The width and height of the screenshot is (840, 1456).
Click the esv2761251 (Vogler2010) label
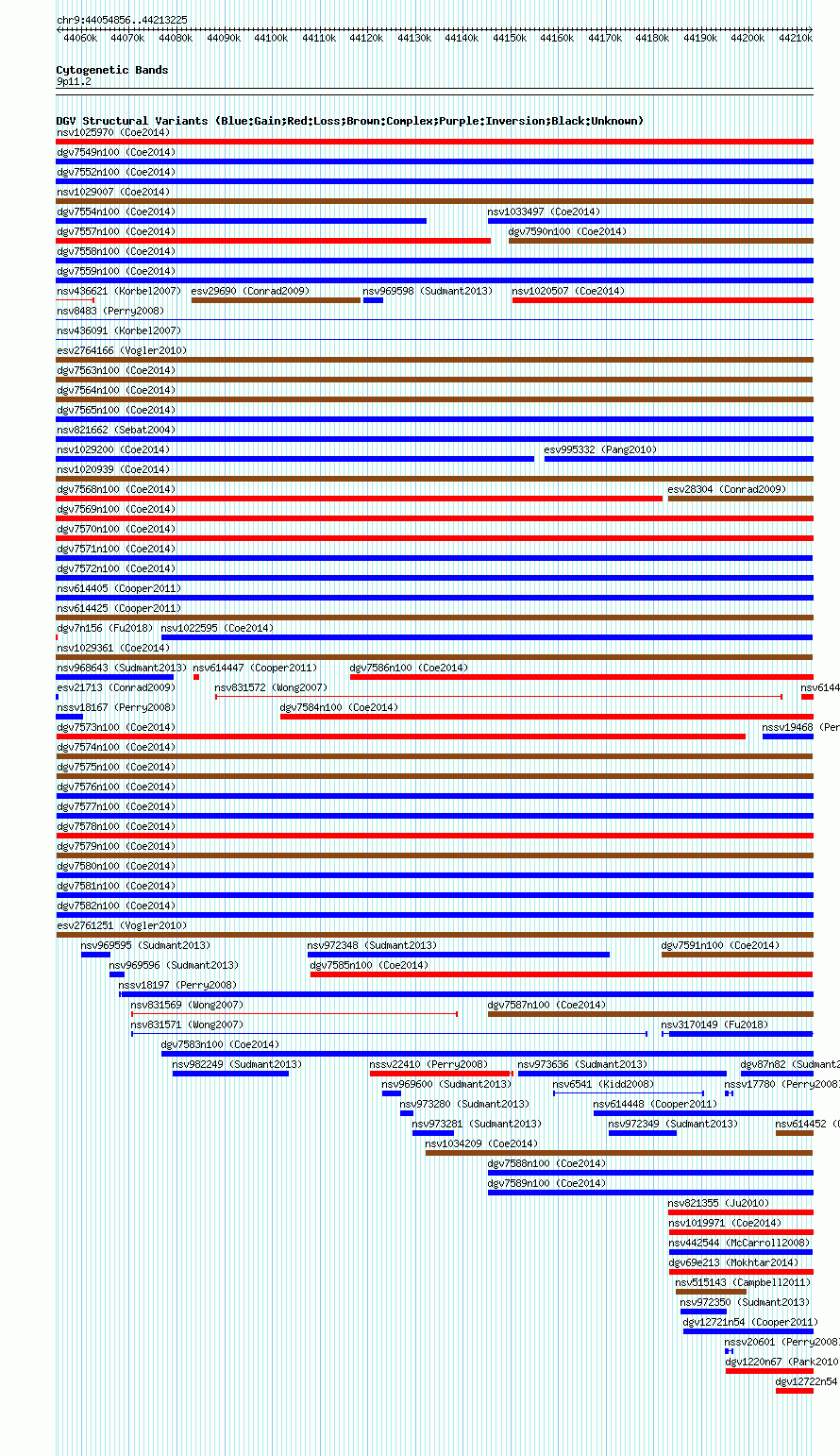[122, 926]
